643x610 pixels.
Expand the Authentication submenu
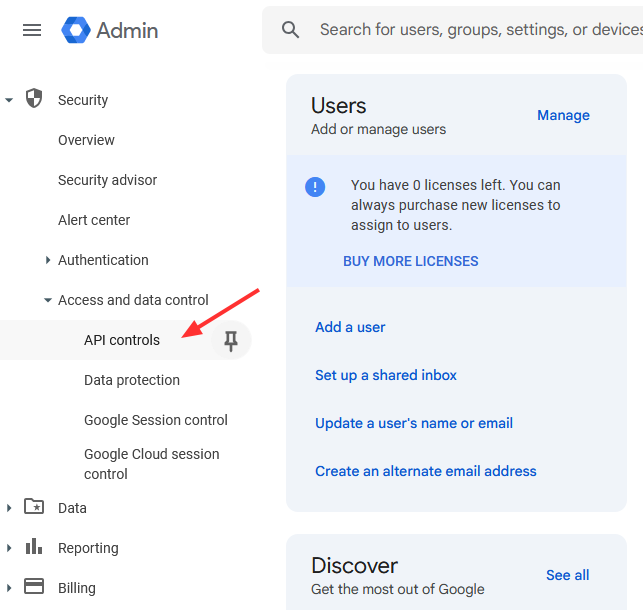(x=48, y=260)
